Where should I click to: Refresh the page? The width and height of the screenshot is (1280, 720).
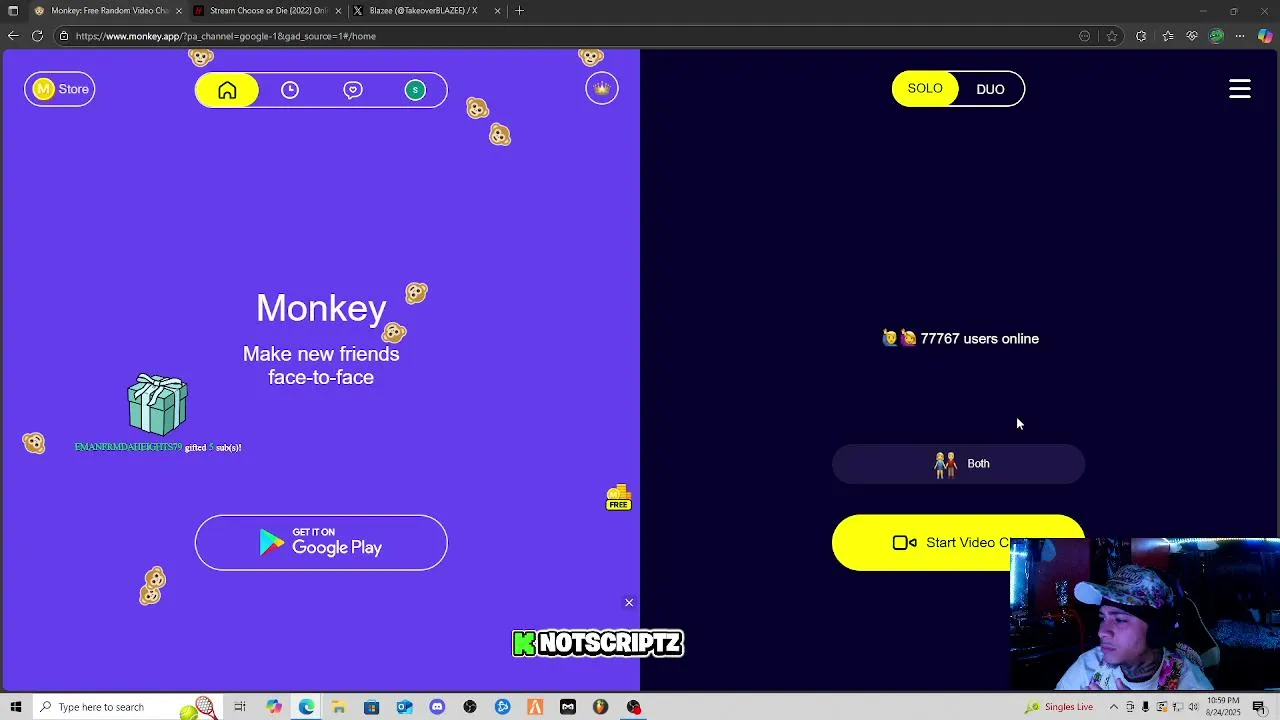[37, 36]
